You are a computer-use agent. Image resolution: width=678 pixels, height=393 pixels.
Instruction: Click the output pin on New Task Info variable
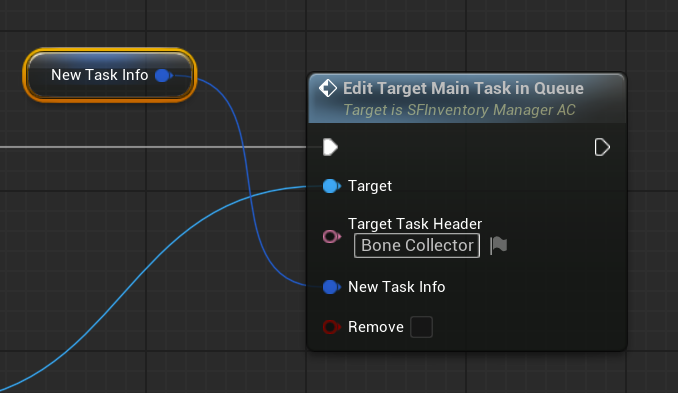(x=164, y=75)
